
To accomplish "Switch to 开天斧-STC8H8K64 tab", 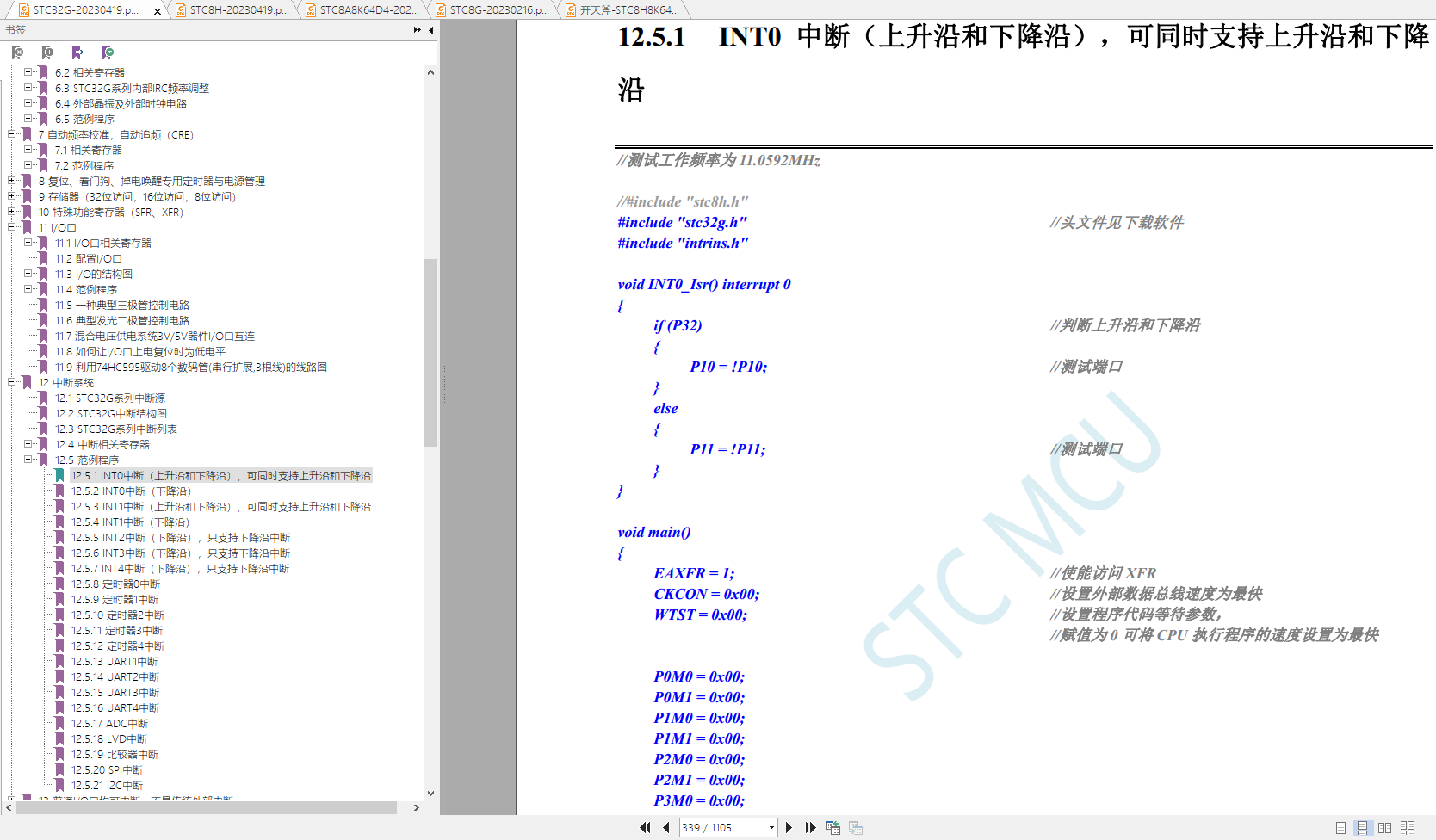I will (622, 10).
